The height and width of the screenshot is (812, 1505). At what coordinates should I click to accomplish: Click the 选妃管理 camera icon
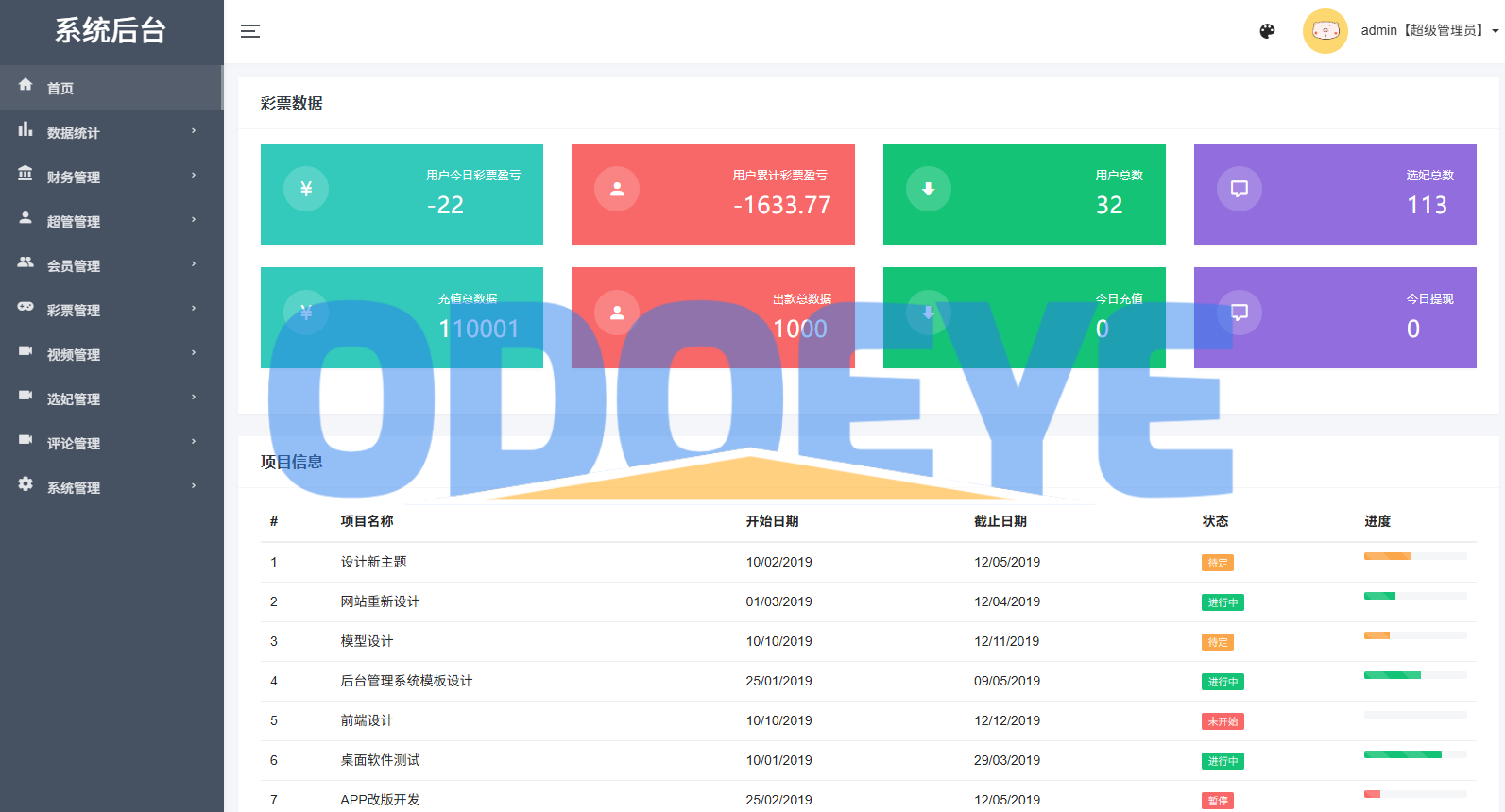click(x=26, y=396)
